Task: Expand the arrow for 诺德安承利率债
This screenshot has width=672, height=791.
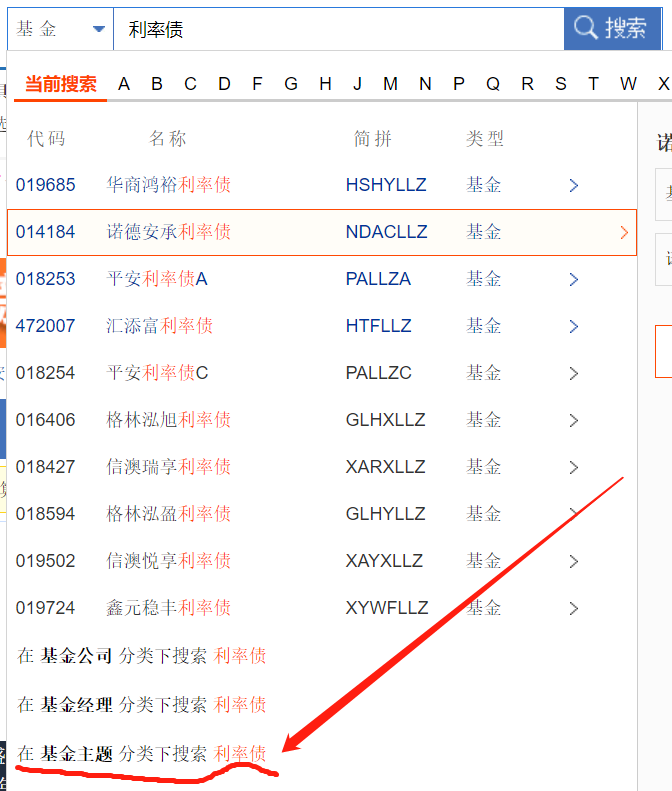Action: click(624, 232)
